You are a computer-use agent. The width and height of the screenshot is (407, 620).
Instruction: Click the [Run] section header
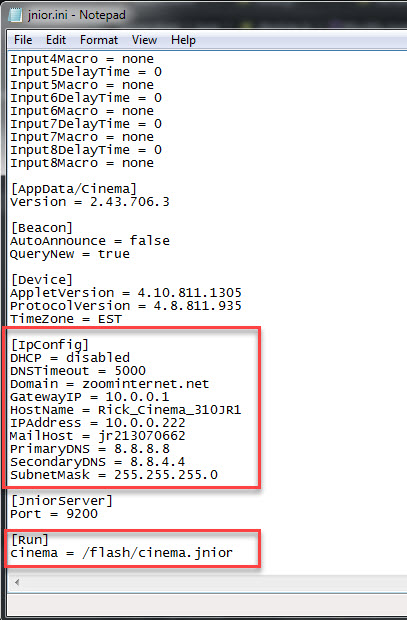30,540
